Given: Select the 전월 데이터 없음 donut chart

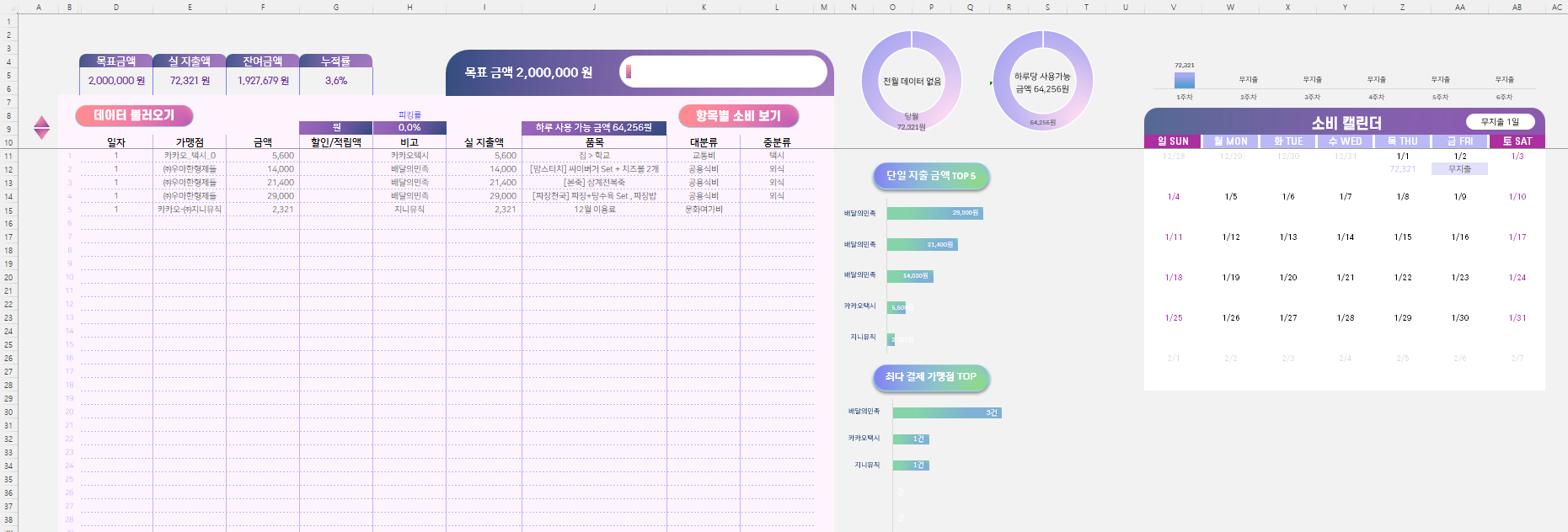Looking at the screenshot, I should click(x=911, y=81).
